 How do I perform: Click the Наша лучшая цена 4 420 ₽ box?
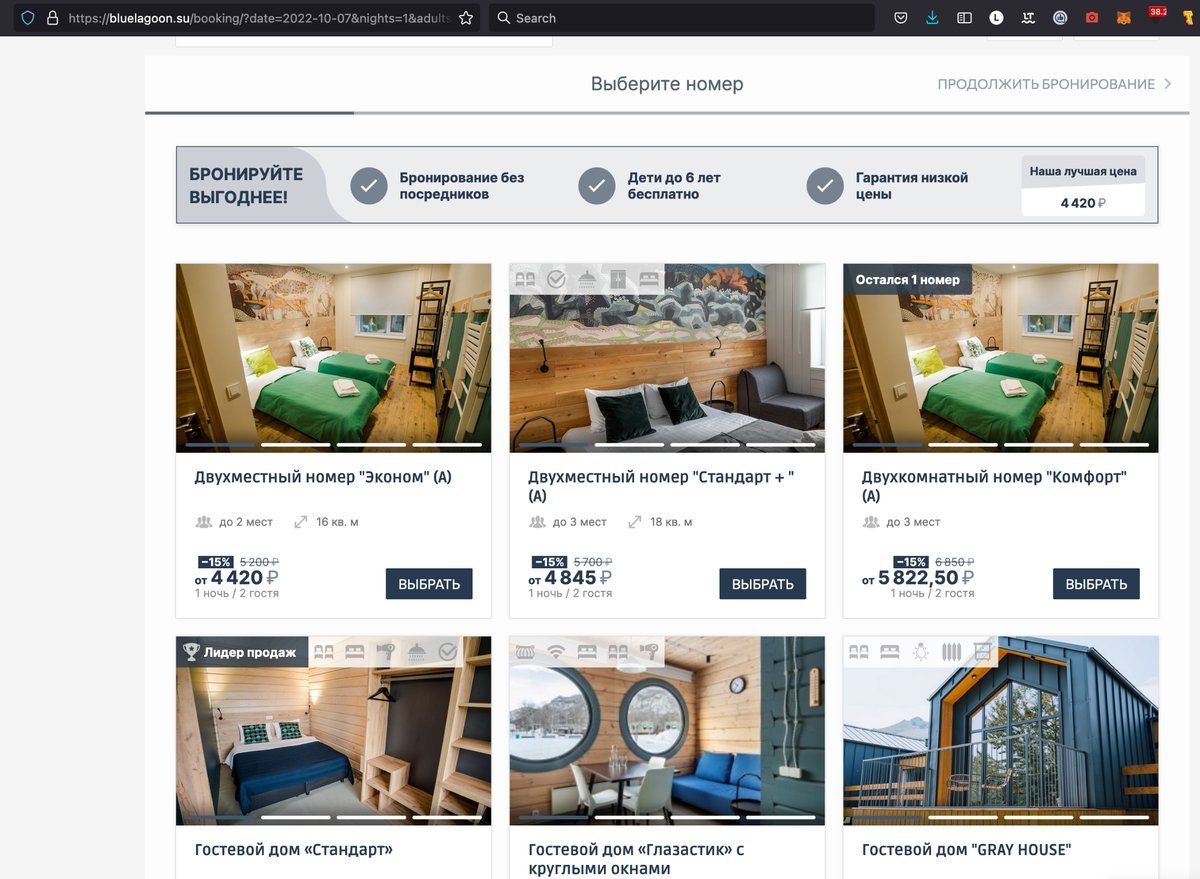tap(1083, 186)
